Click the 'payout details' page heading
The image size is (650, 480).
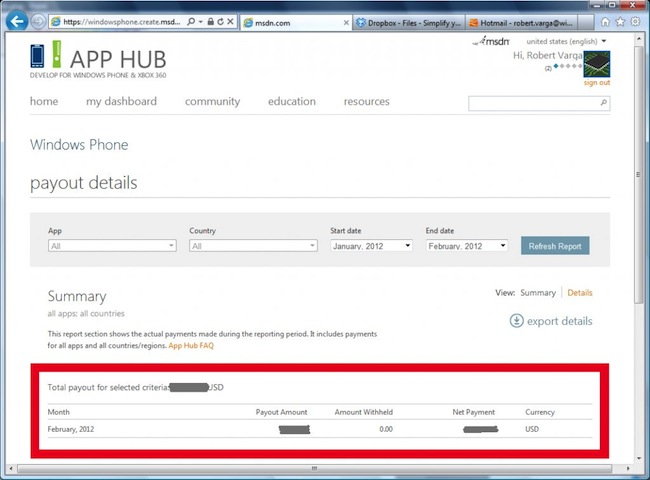coord(84,183)
